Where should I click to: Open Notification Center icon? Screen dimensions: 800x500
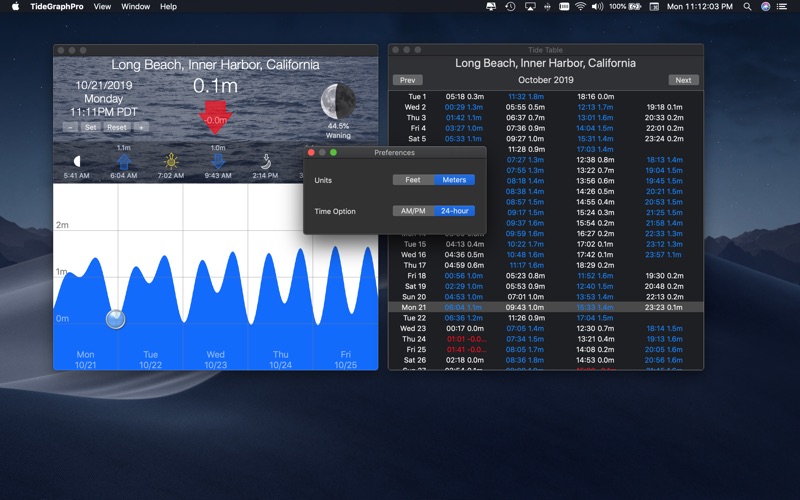pos(782,7)
